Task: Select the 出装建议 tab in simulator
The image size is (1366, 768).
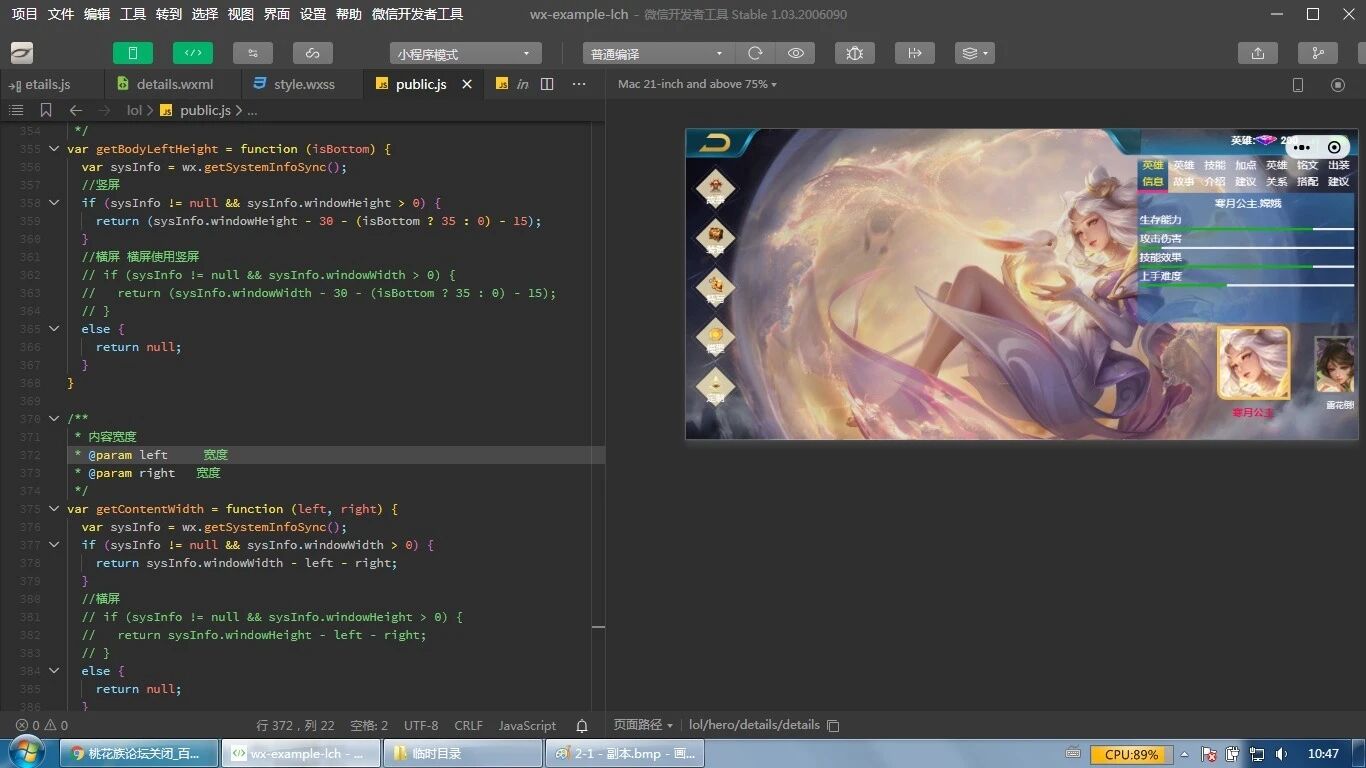Action: [1339, 174]
